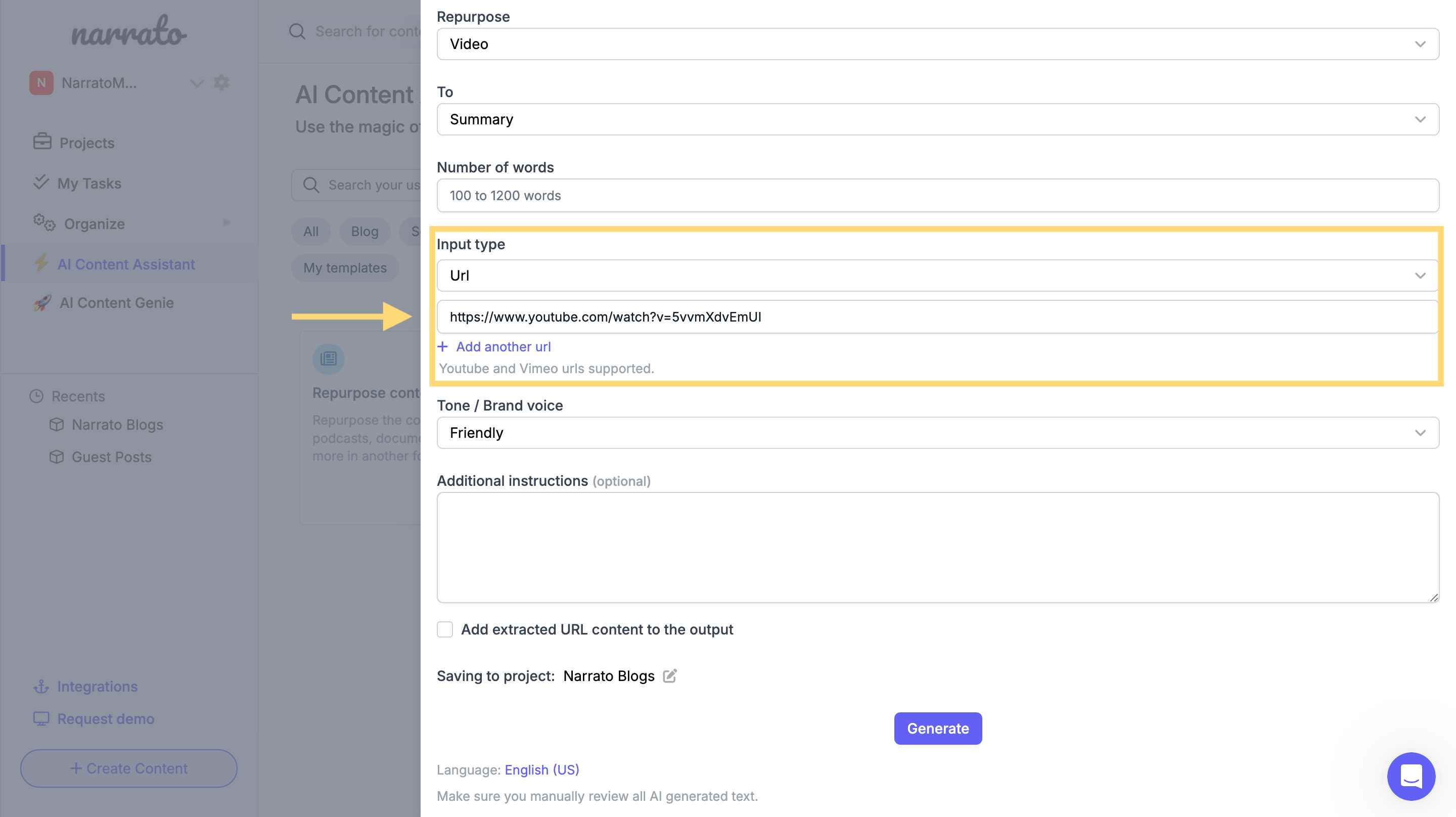Click the Generate button
Image resolution: width=1456 pixels, height=817 pixels.
tap(938, 728)
